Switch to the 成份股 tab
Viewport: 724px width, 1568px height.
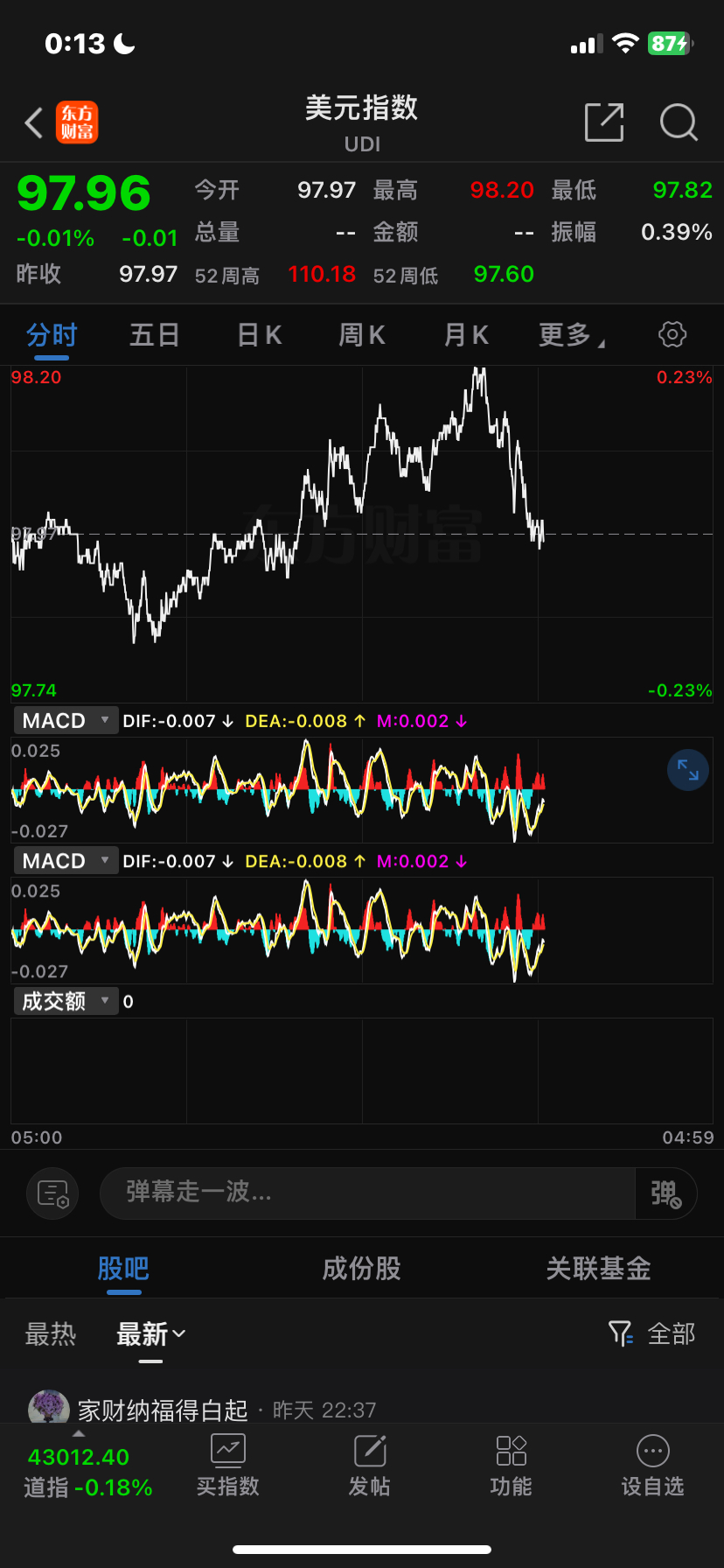tap(361, 1268)
